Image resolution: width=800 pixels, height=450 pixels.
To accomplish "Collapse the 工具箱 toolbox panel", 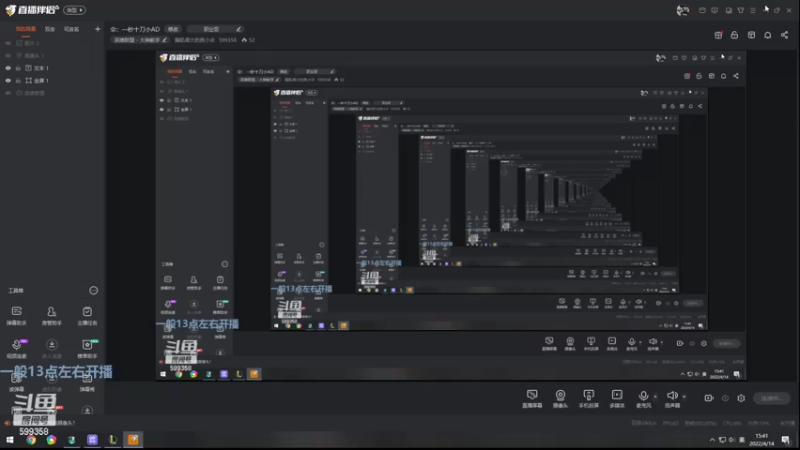I will [93, 290].
